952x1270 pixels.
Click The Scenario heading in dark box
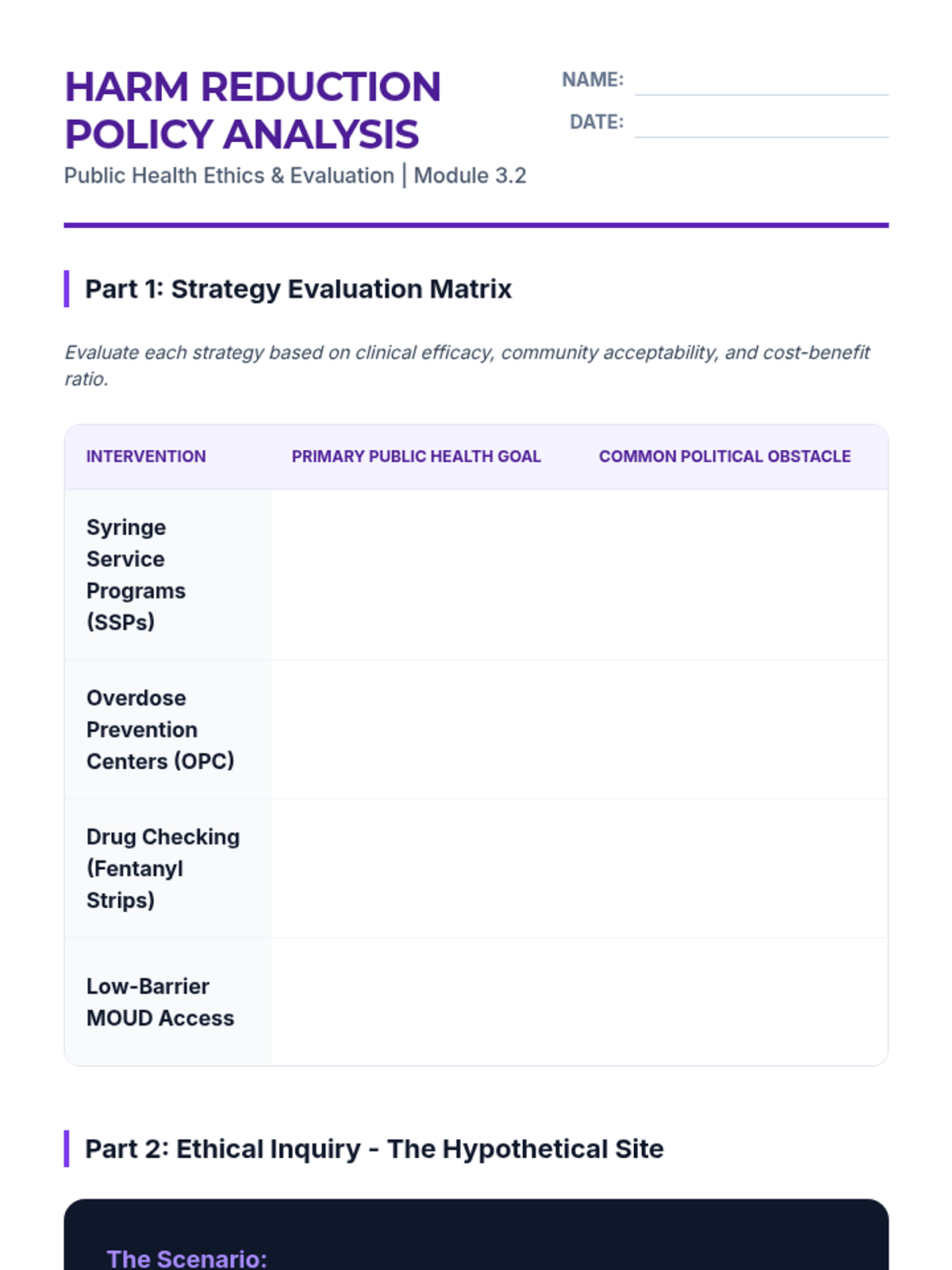(x=187, y=1258)
